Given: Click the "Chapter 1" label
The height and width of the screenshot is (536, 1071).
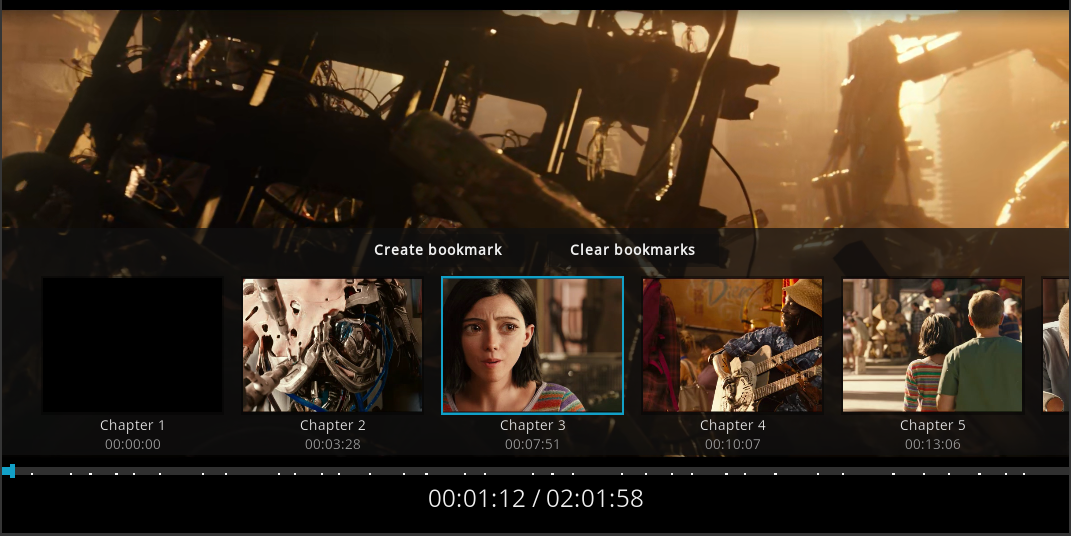Looking at the screenshot, I should click(133, 425).
